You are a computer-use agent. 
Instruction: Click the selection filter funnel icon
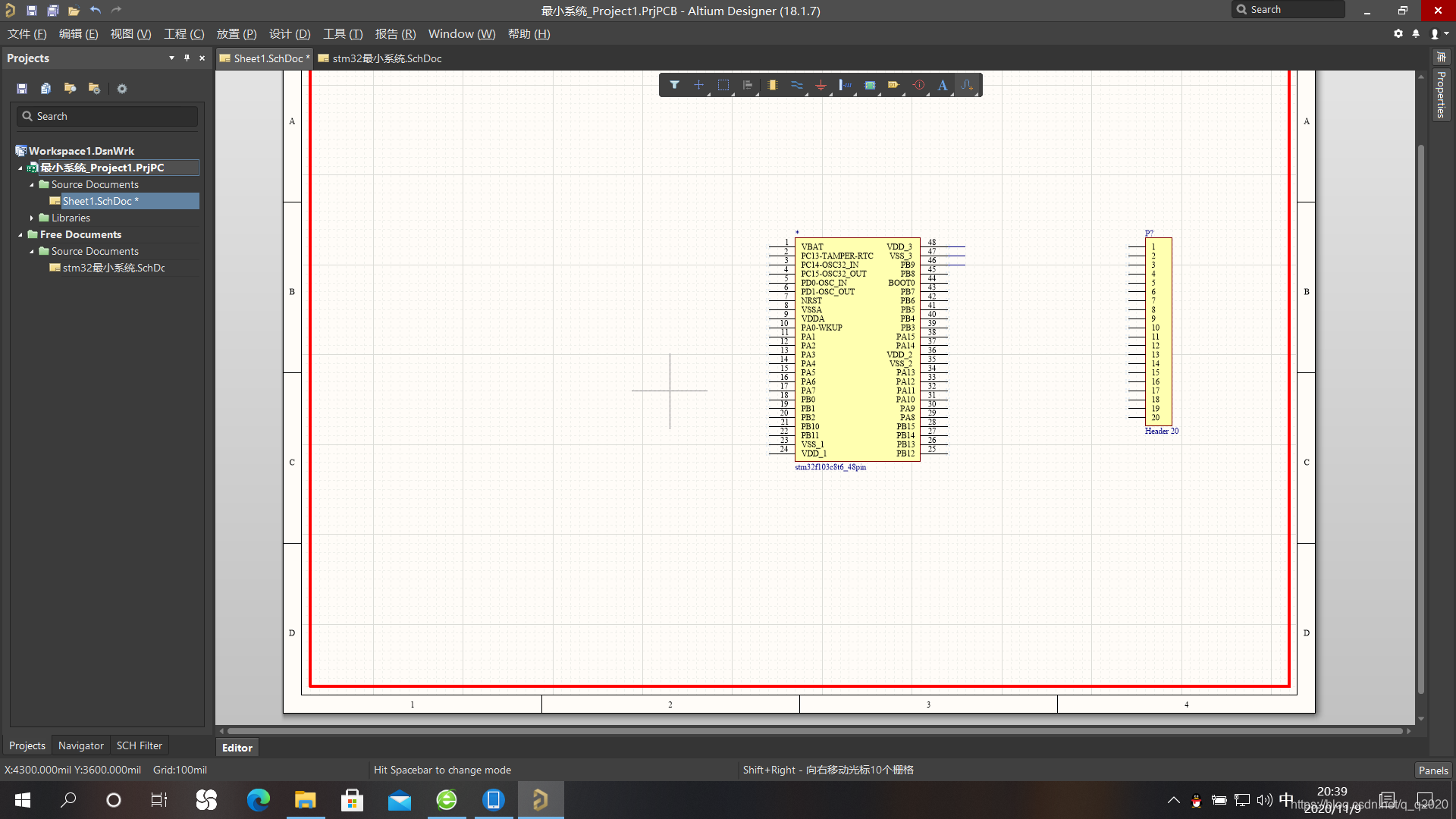(674, 85)
